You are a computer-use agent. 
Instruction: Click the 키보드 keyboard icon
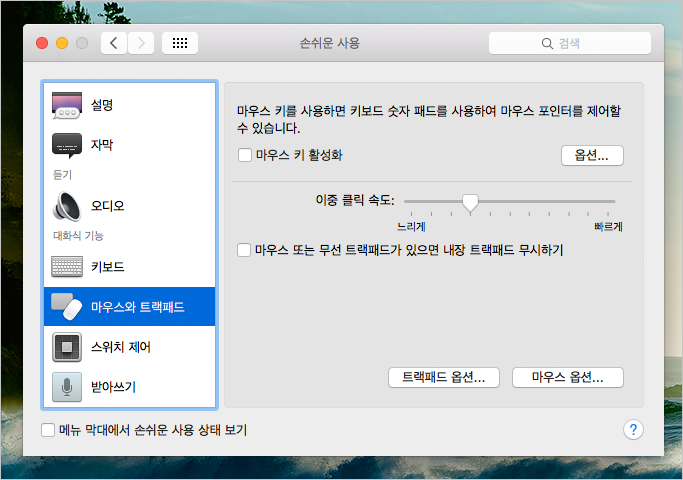tap(67, 267)
